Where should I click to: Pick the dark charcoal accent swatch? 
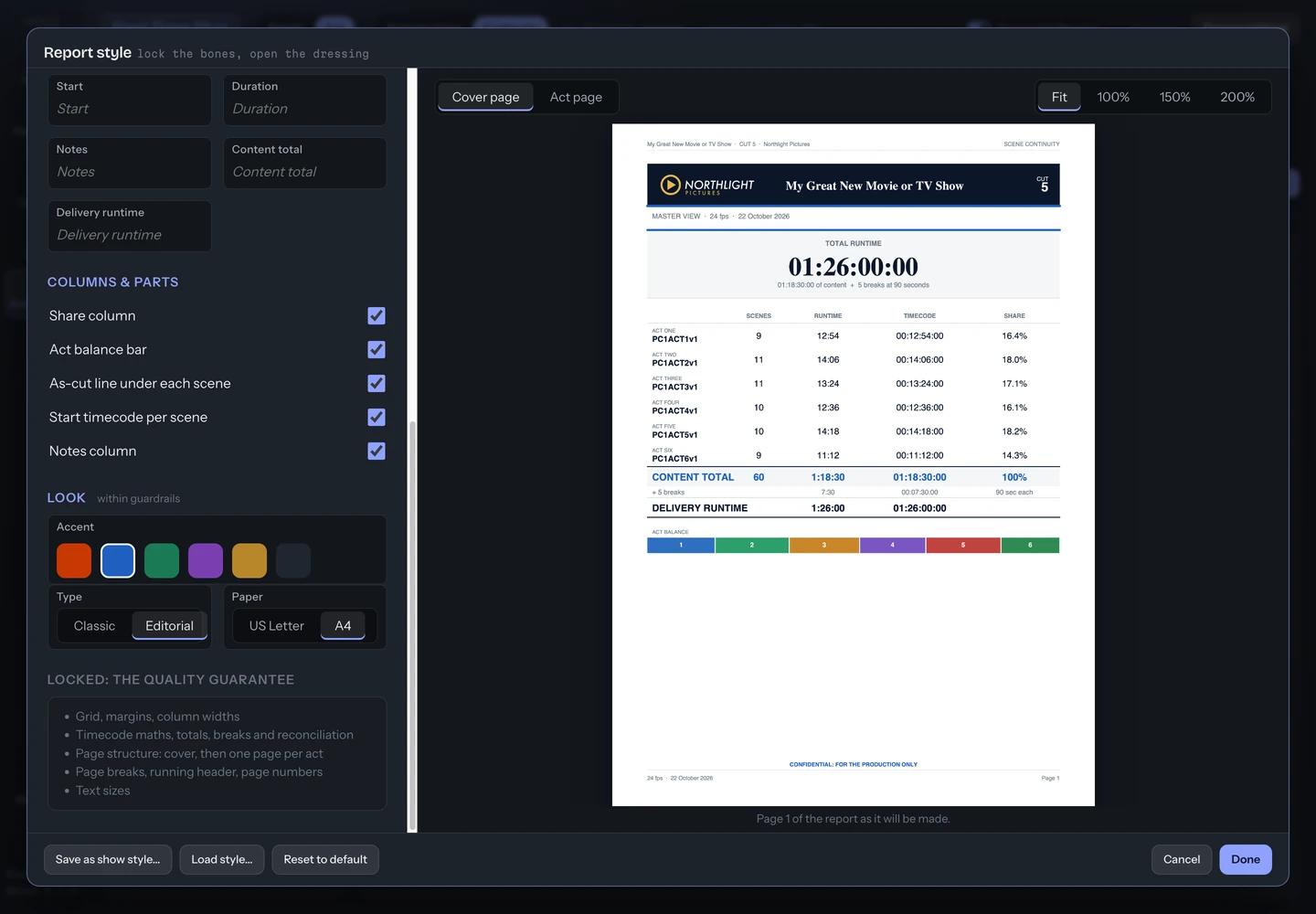(293, 560)
